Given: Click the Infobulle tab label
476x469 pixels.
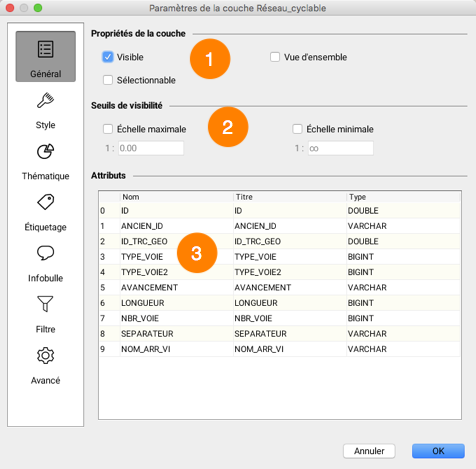Looking at the screenshot, I should coord(45,278).
